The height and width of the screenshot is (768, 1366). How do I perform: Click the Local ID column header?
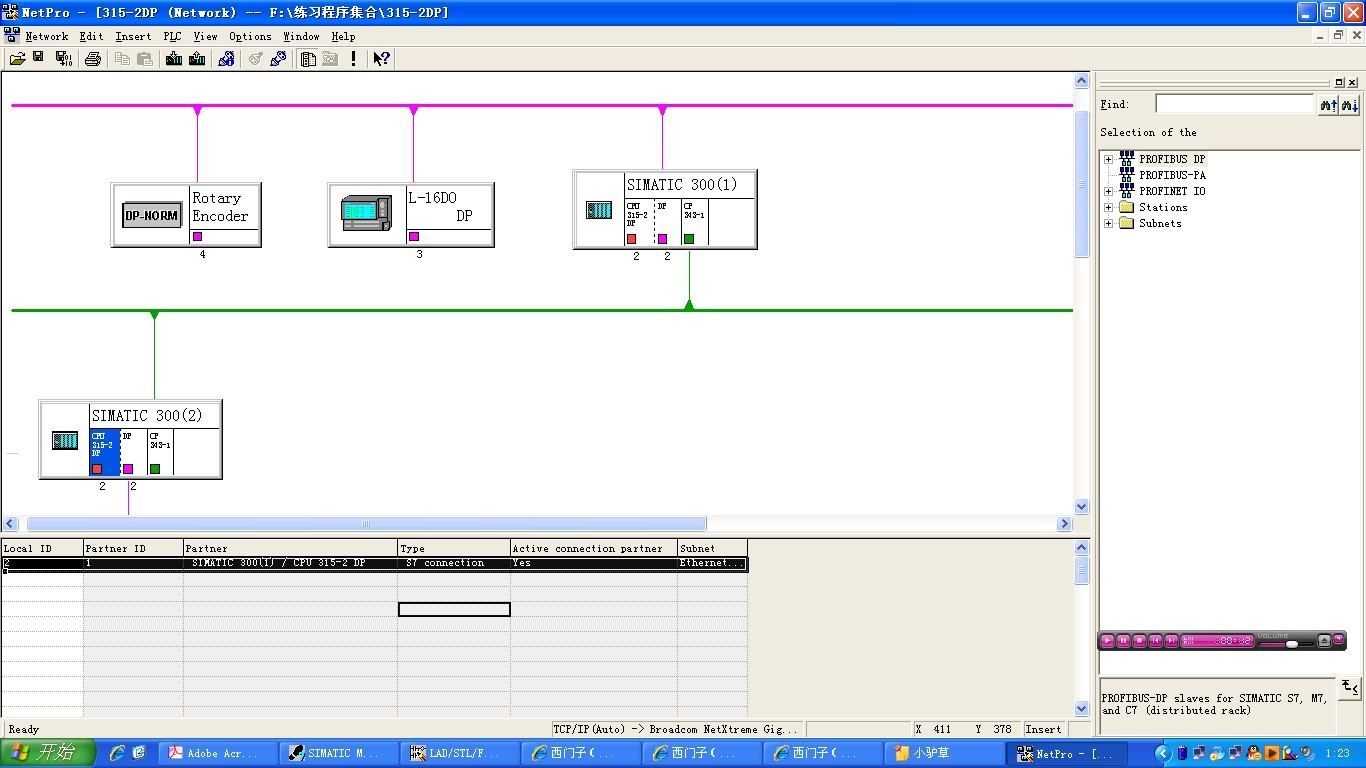click(x=42, y=548)
